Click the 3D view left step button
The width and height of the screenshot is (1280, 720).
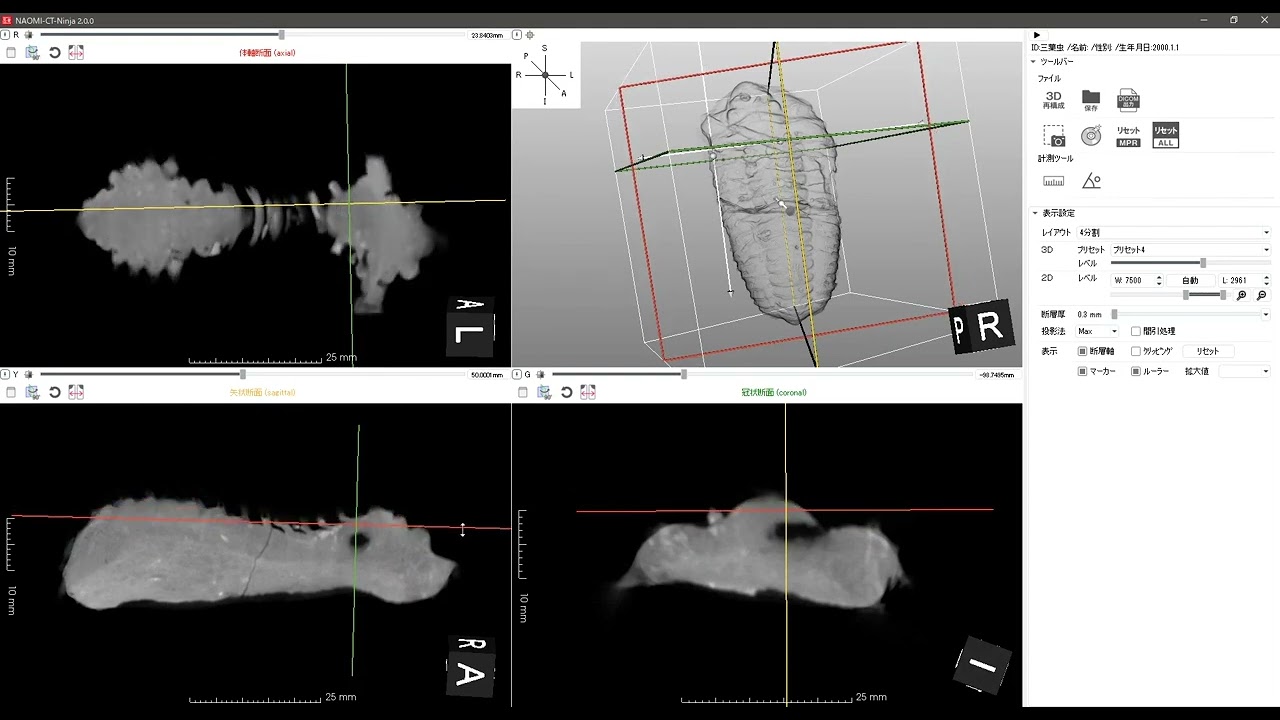pyautogui.click(x=519, y=35)
